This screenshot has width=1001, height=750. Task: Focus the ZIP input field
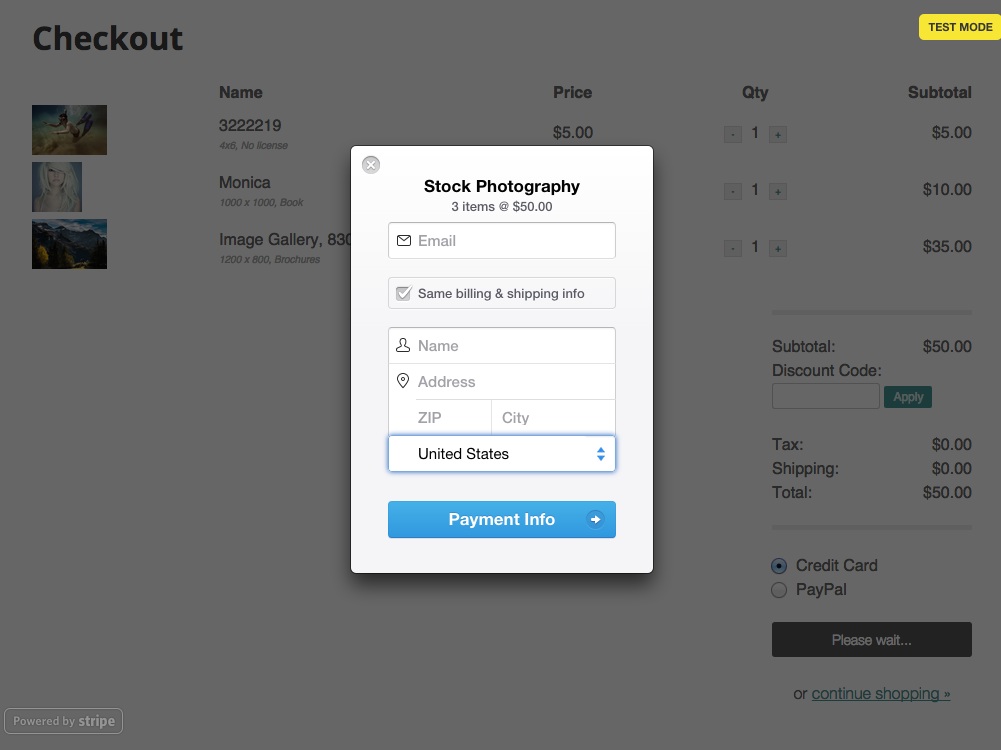point(440,417)
